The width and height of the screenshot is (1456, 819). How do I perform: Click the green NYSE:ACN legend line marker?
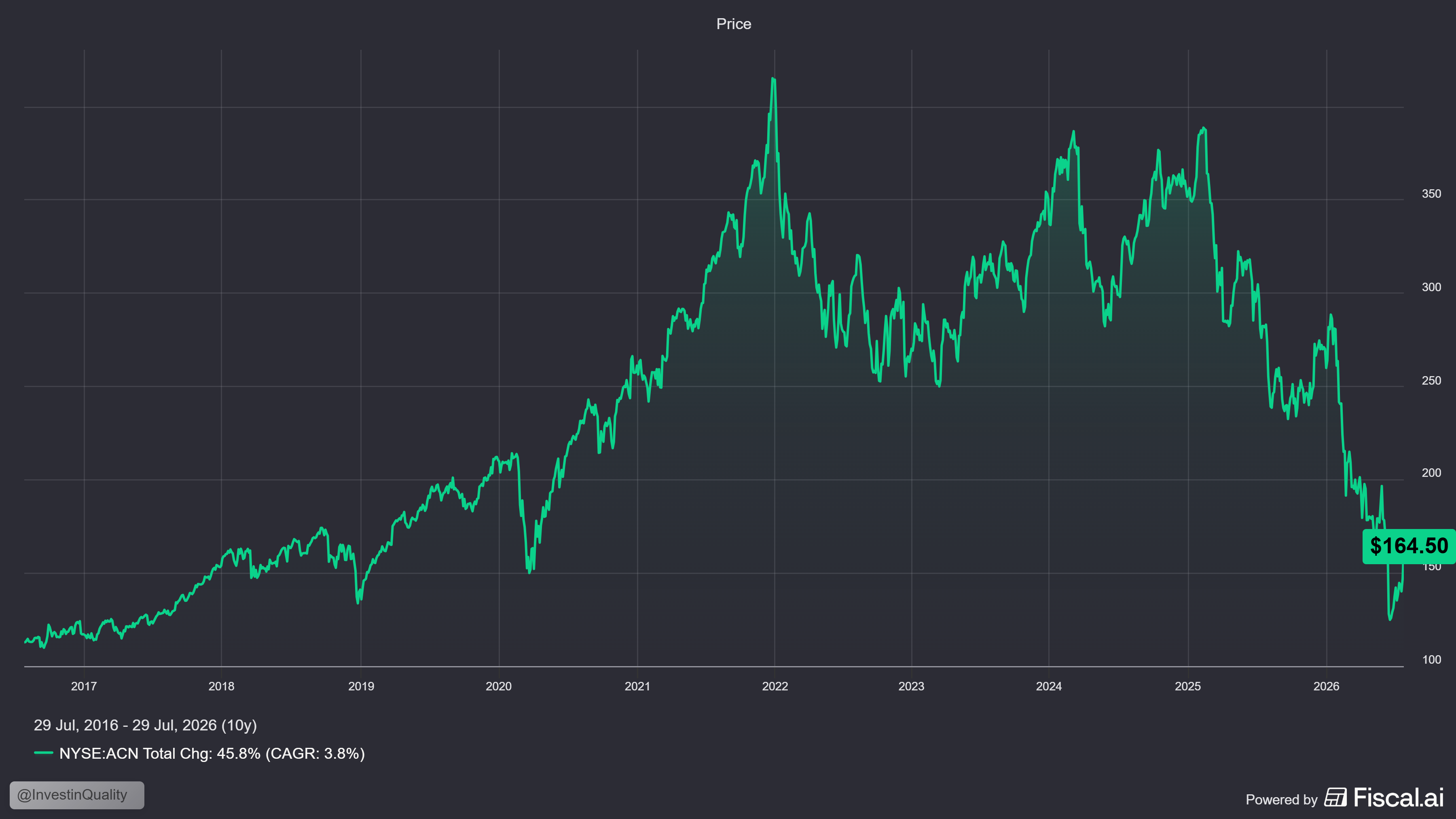coord(44,753)
